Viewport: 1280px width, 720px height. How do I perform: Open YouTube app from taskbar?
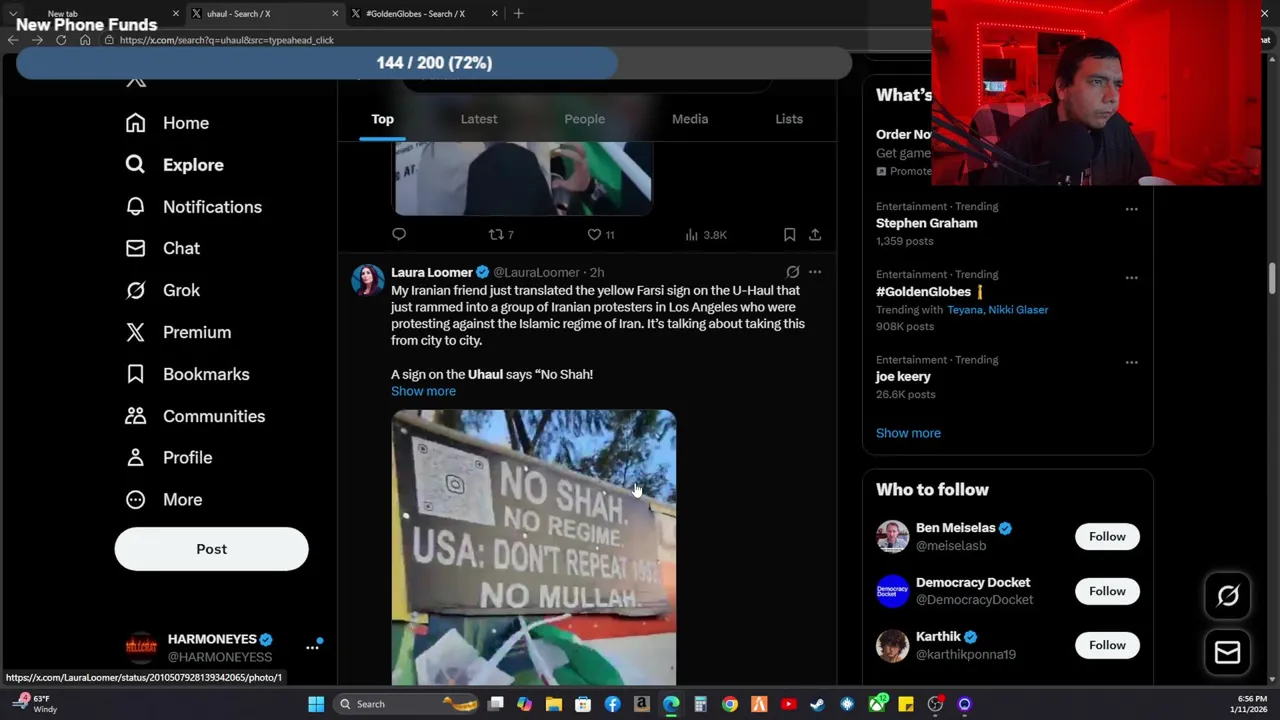(x=788, y=704)
